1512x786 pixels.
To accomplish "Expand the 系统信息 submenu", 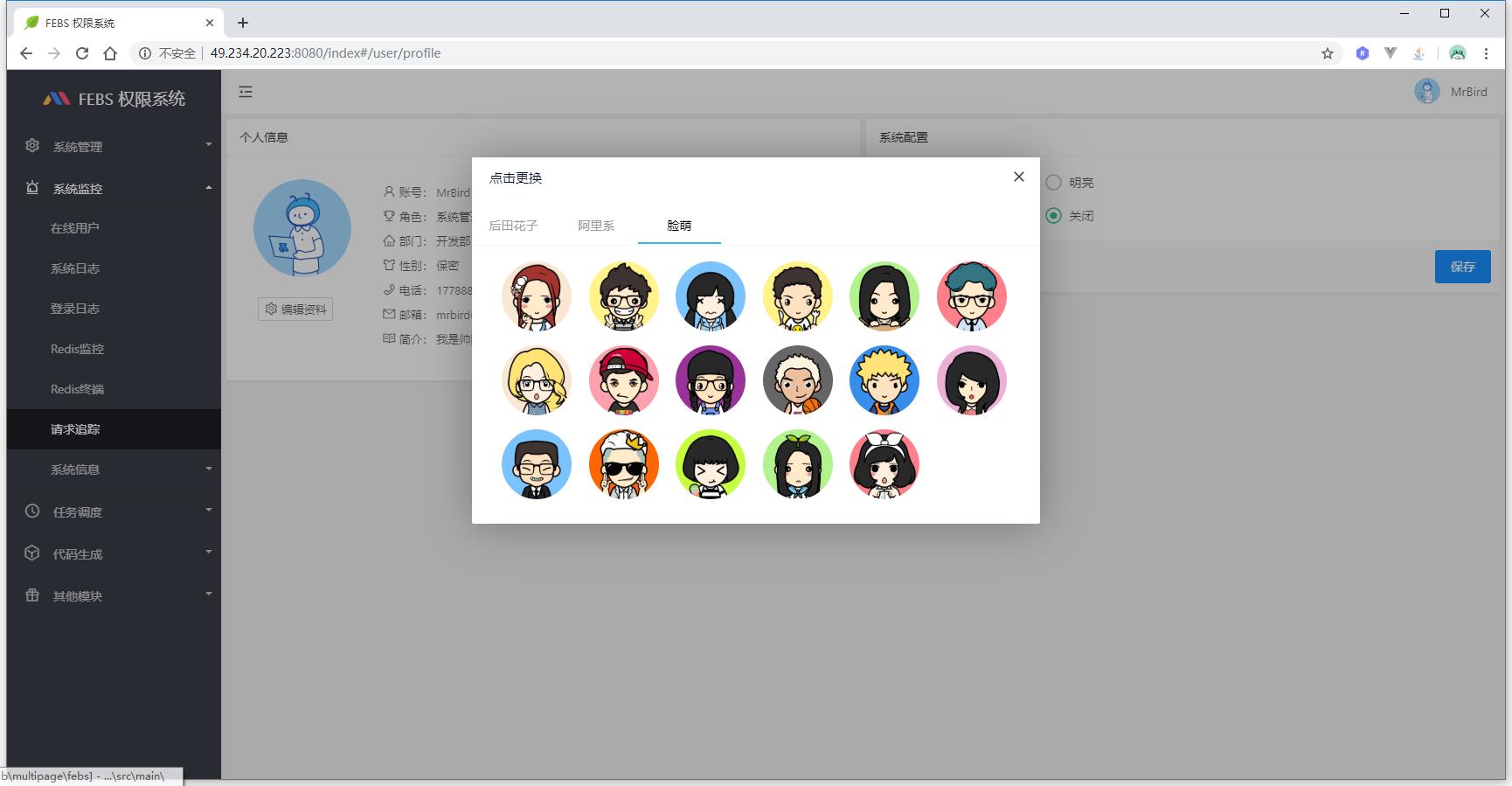I will (x=114, y=470).
